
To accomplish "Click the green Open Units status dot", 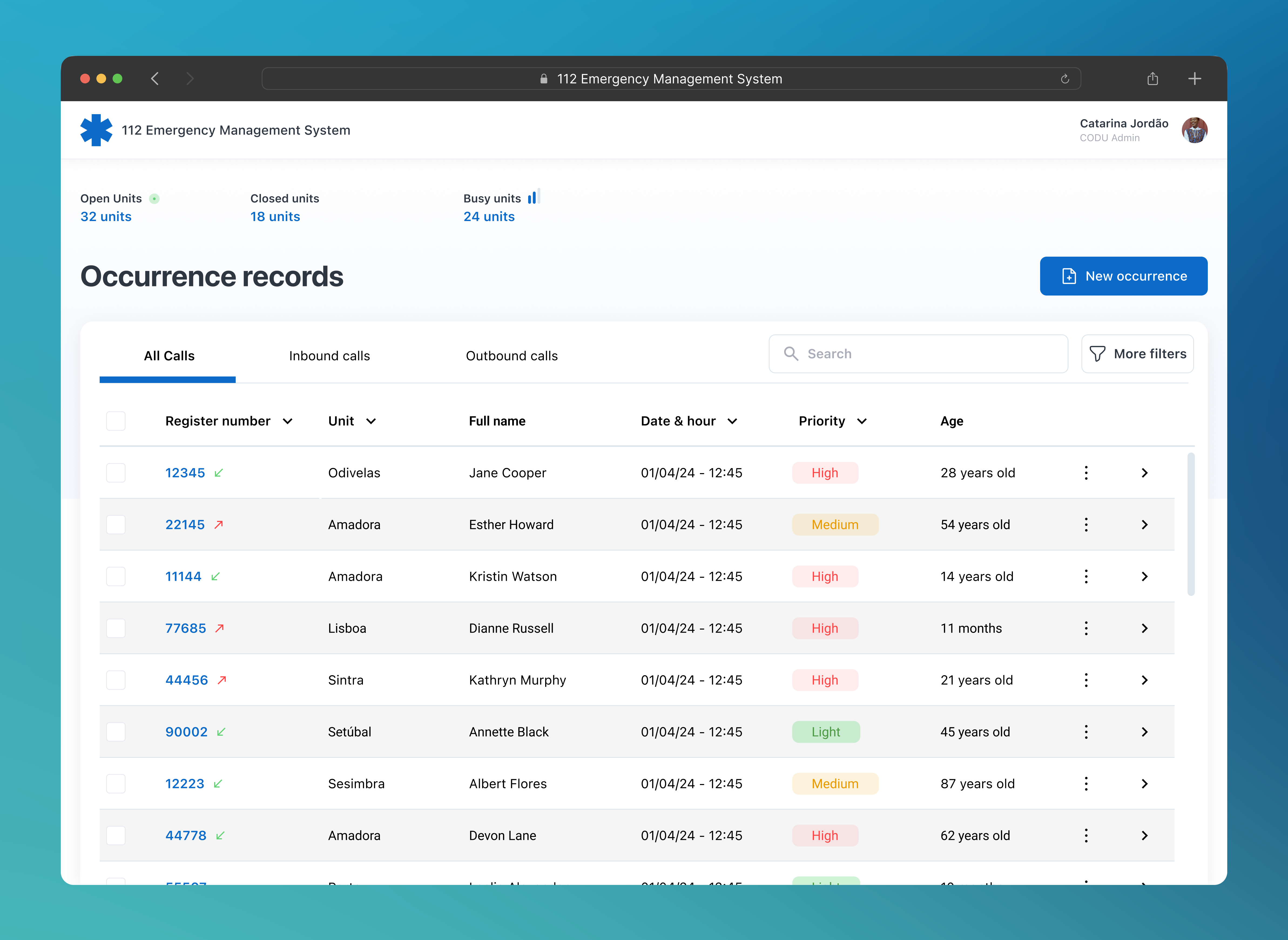I will pyautogui.click(x=154, y=199).
